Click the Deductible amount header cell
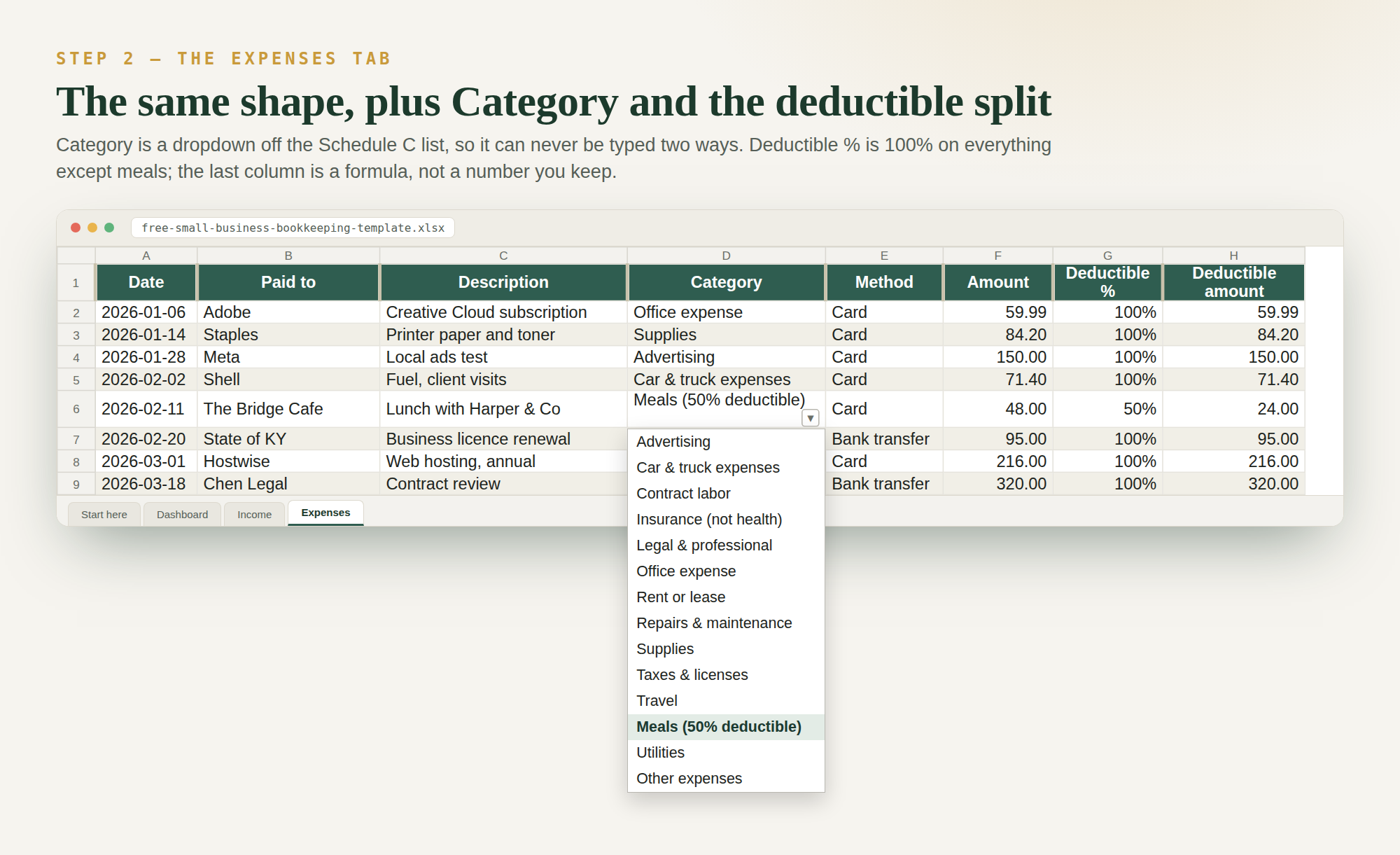This screenshot has height=855, width=1400. point(1233,282)
